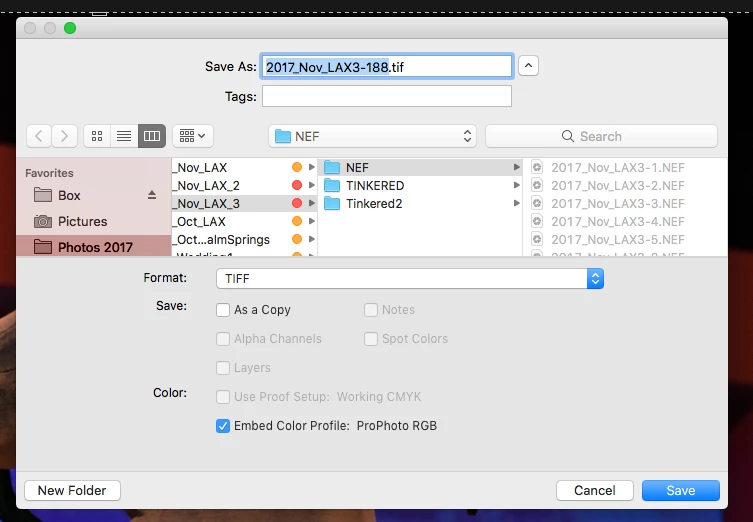The image size is (753, 522).
Task: Click the green zoom window button
Action: coord(70,28)
